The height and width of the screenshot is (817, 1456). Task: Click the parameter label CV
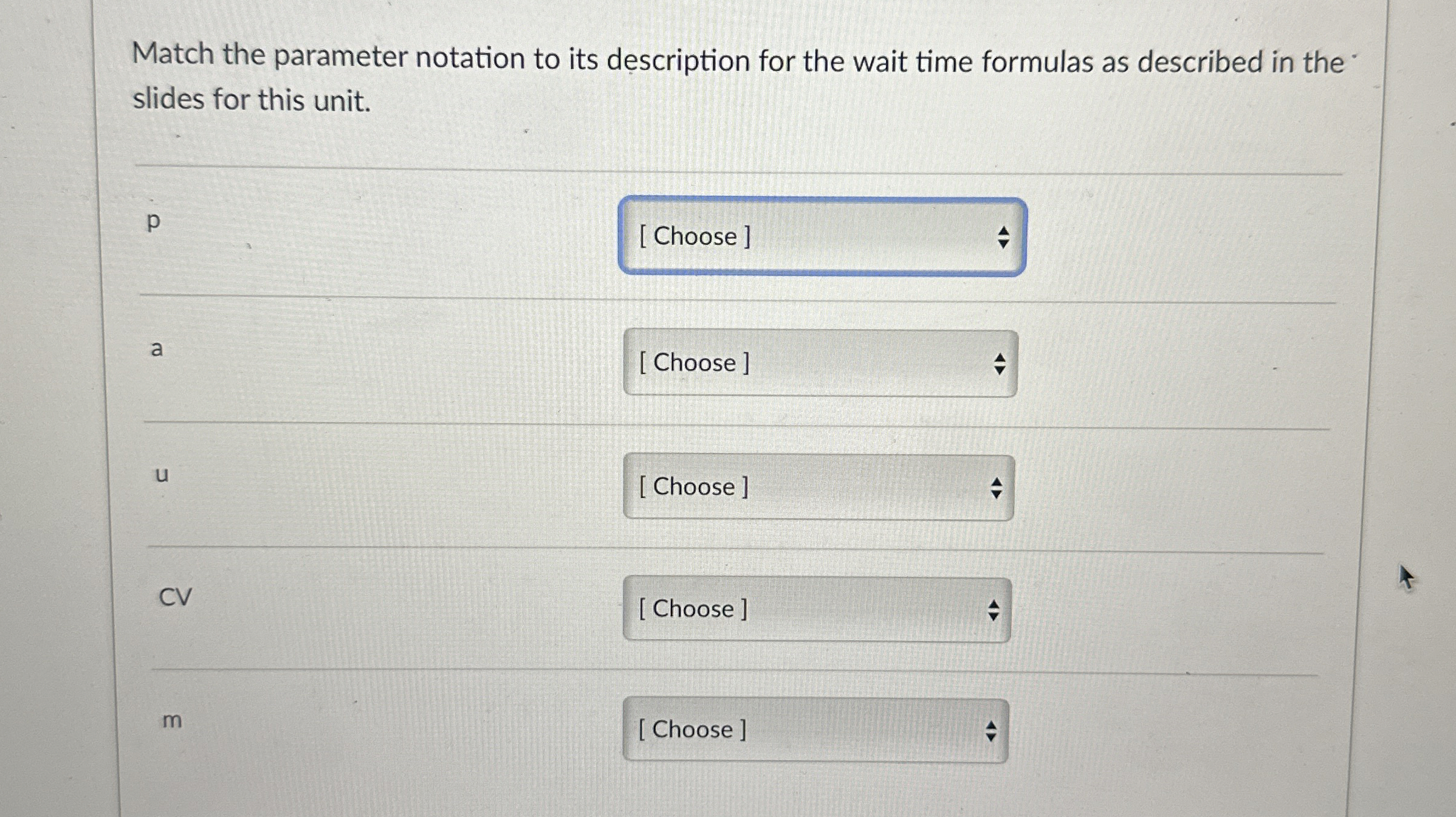[x=175, y=596]
